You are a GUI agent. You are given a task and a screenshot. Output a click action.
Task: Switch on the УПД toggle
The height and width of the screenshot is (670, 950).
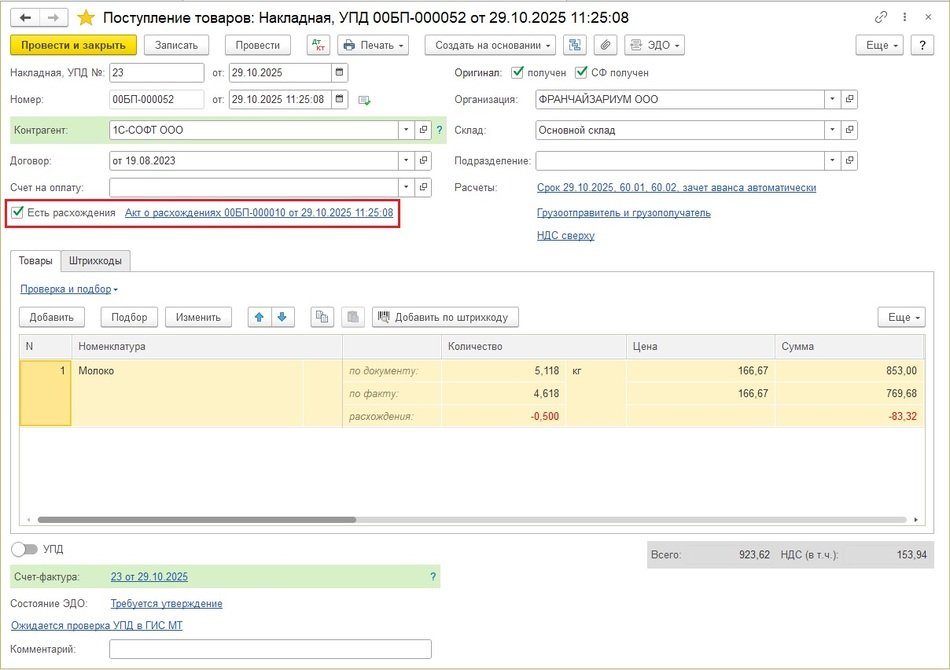point(24,549)
